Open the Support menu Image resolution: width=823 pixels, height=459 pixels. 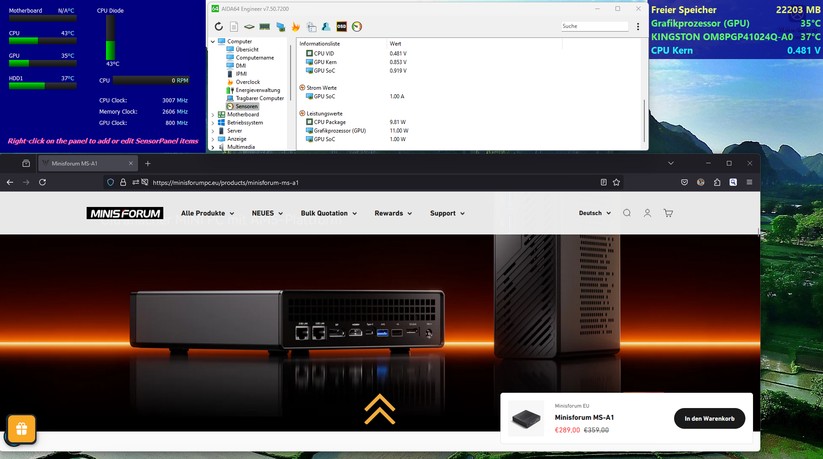coord(447,213)
